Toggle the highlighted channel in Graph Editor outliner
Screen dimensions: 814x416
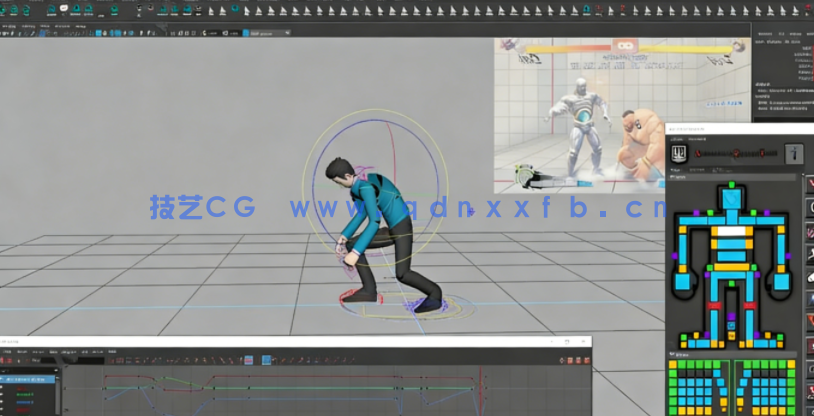(28, 379)
